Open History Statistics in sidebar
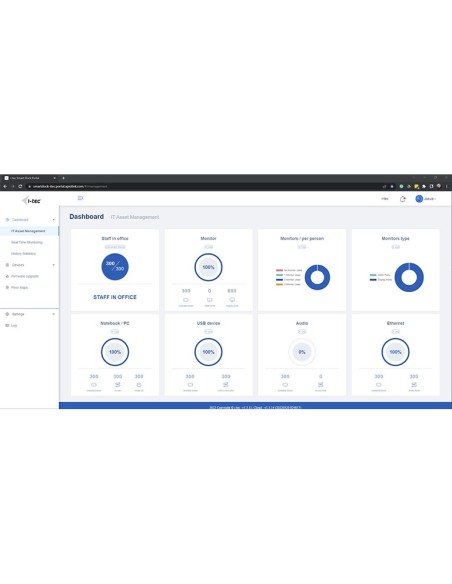The height and width of the screenshot is (584, 452). [x=23, y=254]
